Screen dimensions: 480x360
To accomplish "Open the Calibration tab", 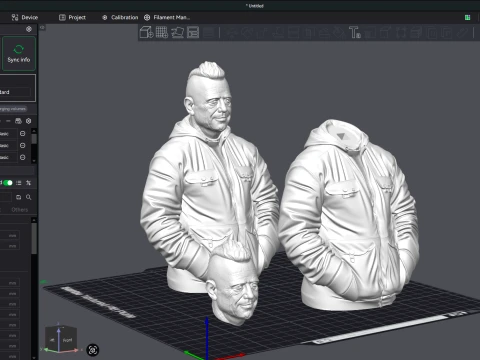I will click(x=120, y=17).
